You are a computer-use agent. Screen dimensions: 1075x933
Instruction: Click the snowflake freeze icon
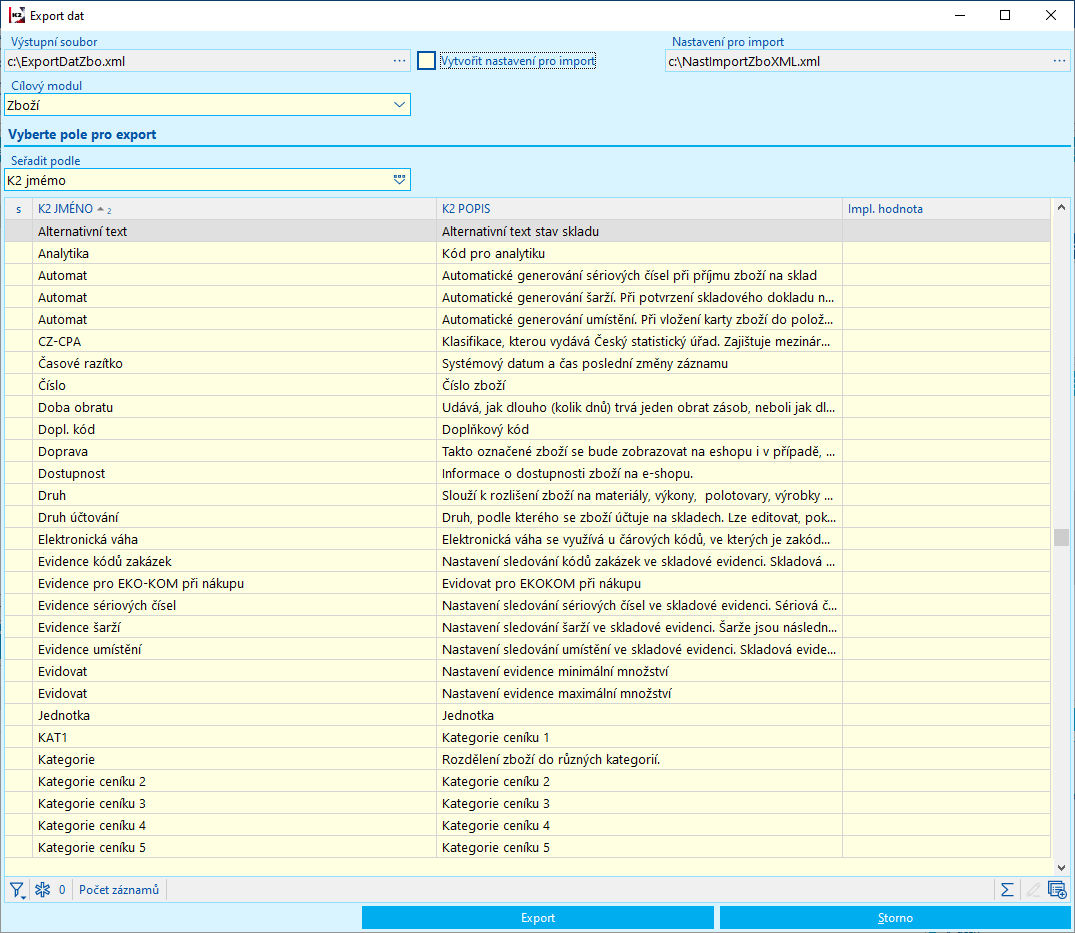(42, 890)
